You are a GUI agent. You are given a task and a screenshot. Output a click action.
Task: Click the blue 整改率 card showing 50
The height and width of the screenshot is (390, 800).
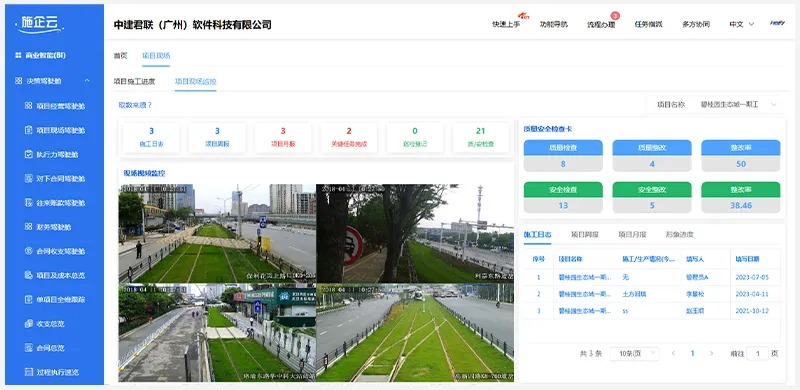[x=741, y=156]
